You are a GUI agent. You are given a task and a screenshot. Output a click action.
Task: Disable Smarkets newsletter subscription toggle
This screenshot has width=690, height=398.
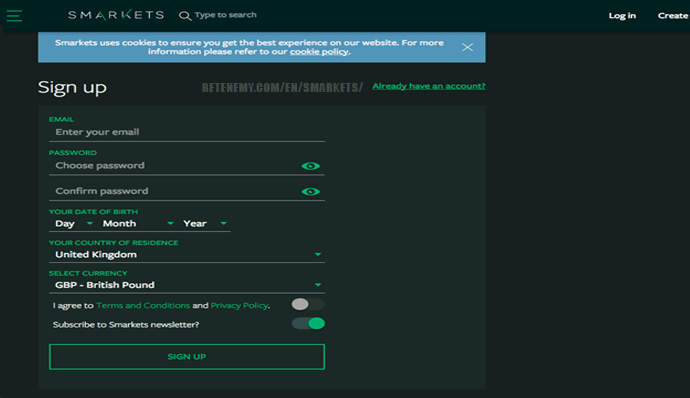[308, 324]
